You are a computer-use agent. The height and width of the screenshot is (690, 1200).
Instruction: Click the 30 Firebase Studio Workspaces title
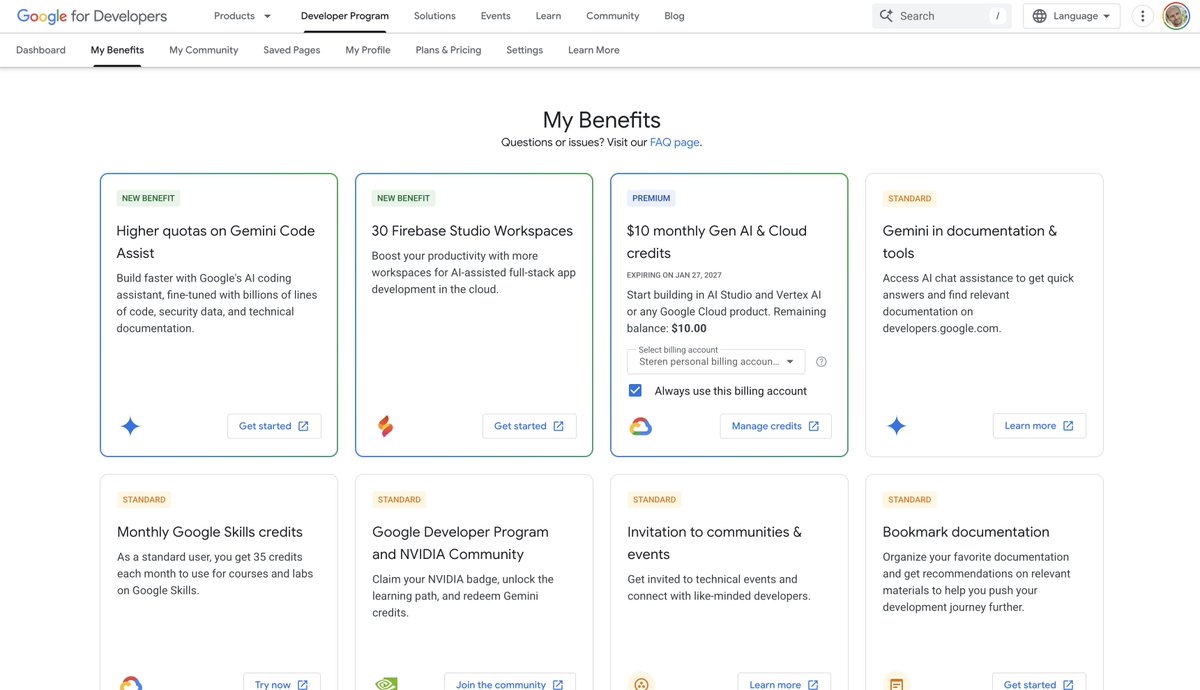(x=472, y=231)
